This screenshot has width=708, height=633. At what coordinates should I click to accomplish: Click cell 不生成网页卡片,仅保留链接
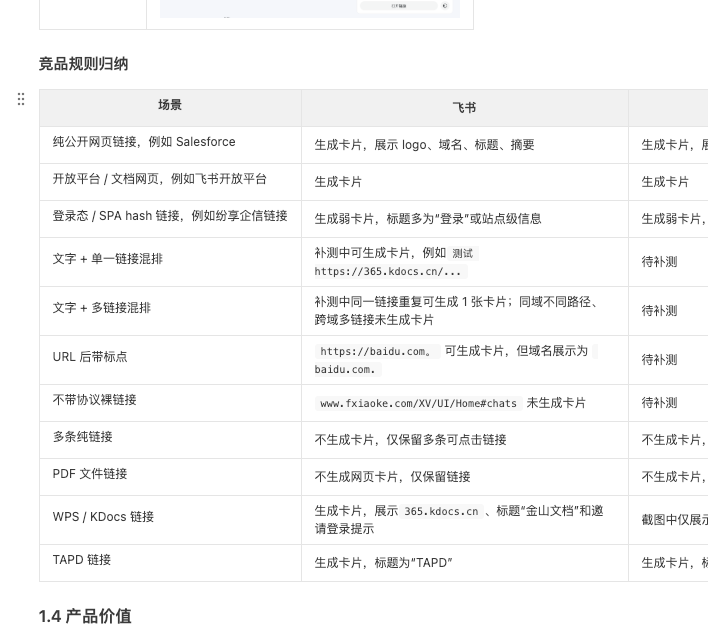pos(465,477)
